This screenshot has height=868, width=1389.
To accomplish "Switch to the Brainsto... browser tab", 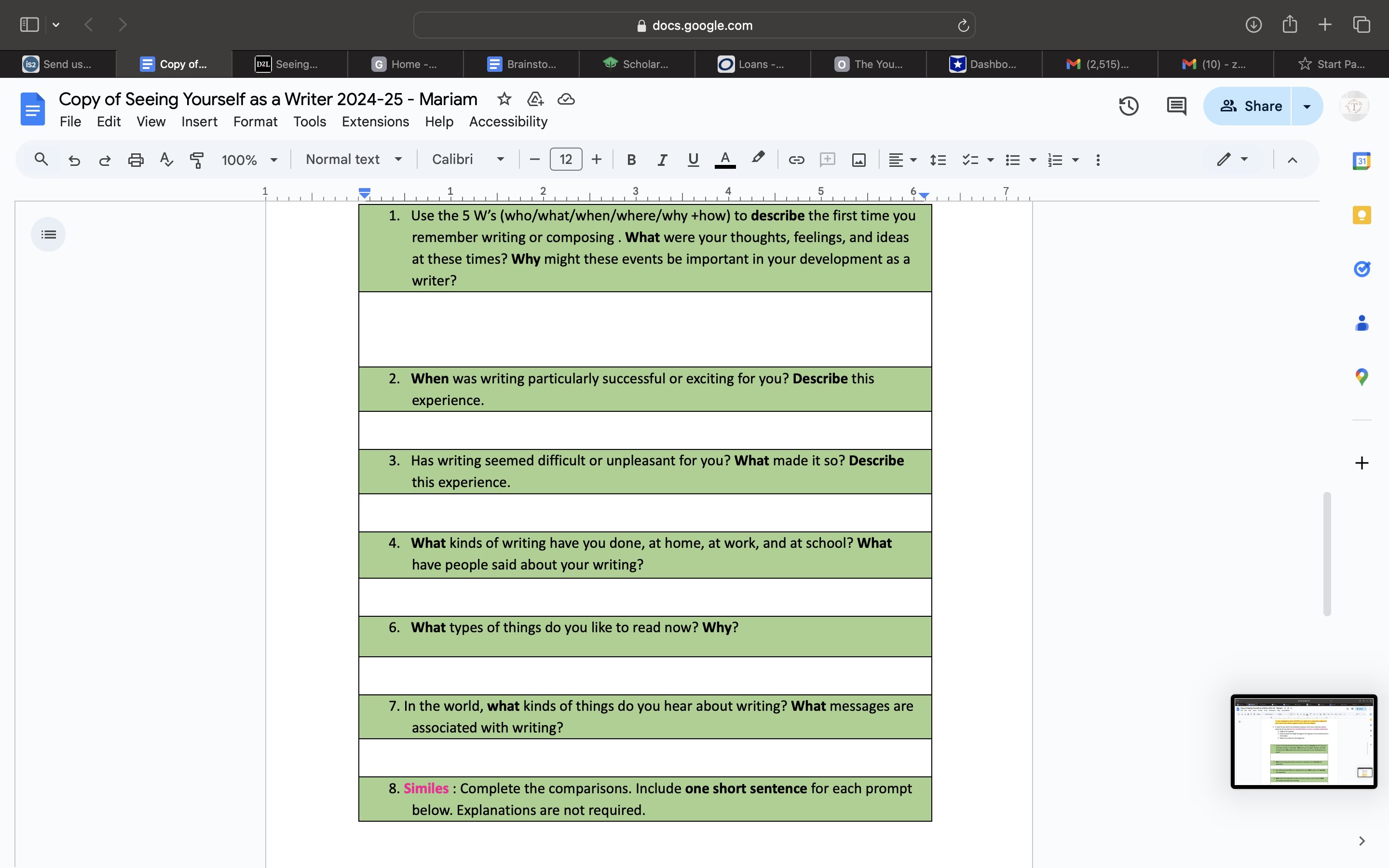I will pos(521,64).
